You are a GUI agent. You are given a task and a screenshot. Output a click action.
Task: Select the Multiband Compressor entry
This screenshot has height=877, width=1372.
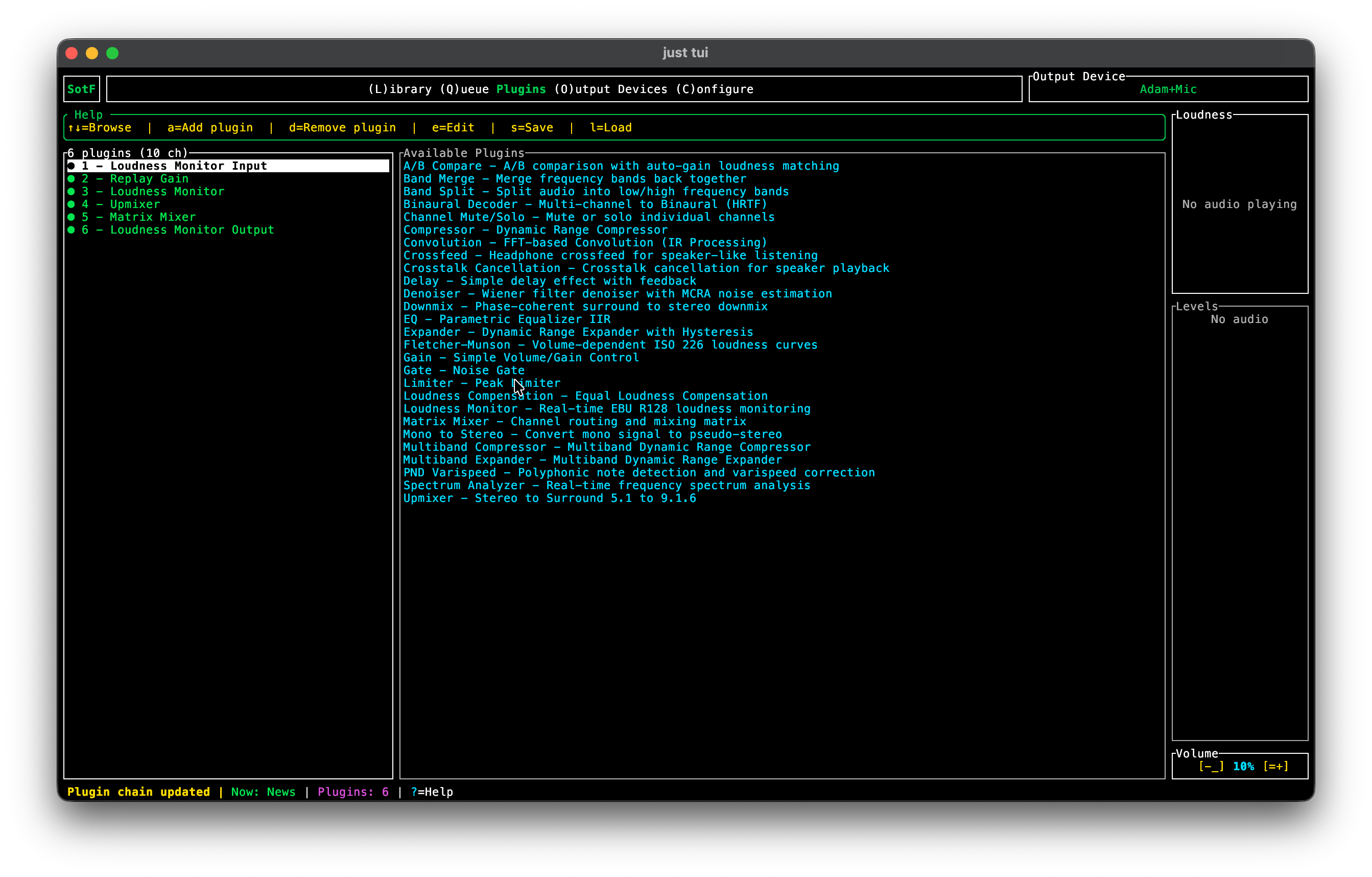click(x=607, y=447)
